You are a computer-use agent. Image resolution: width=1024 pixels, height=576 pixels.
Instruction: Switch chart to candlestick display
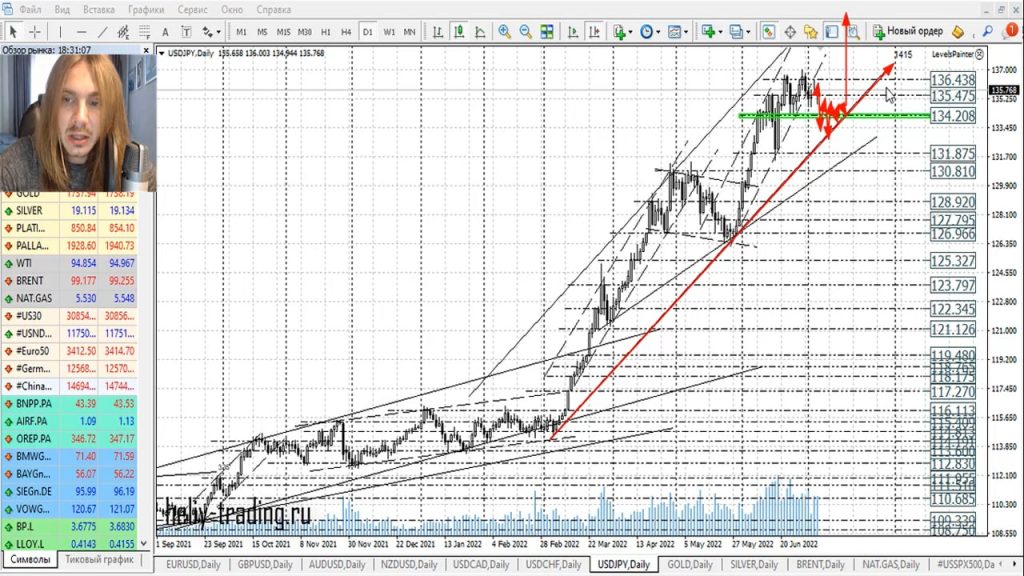click(x=460, y=31)
